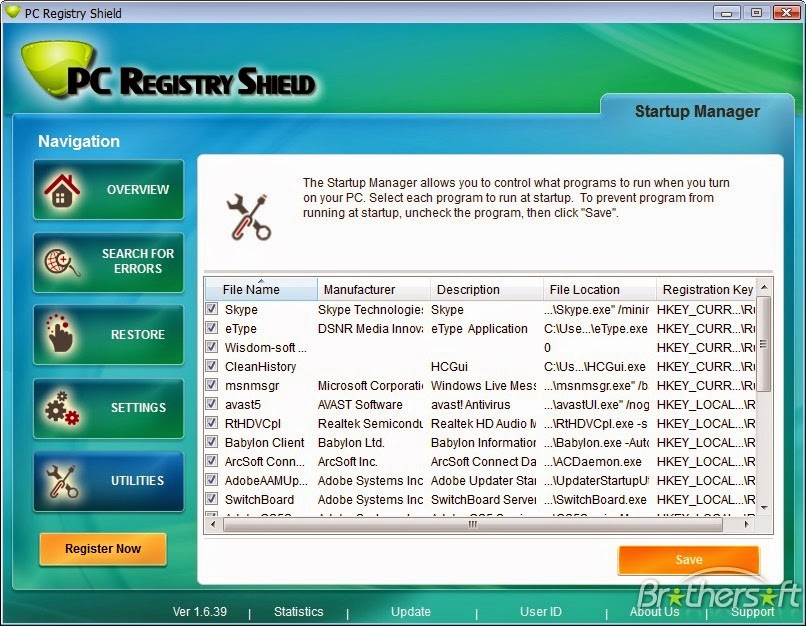Uncheck the CleanHistory startup entry

(211, 366)
